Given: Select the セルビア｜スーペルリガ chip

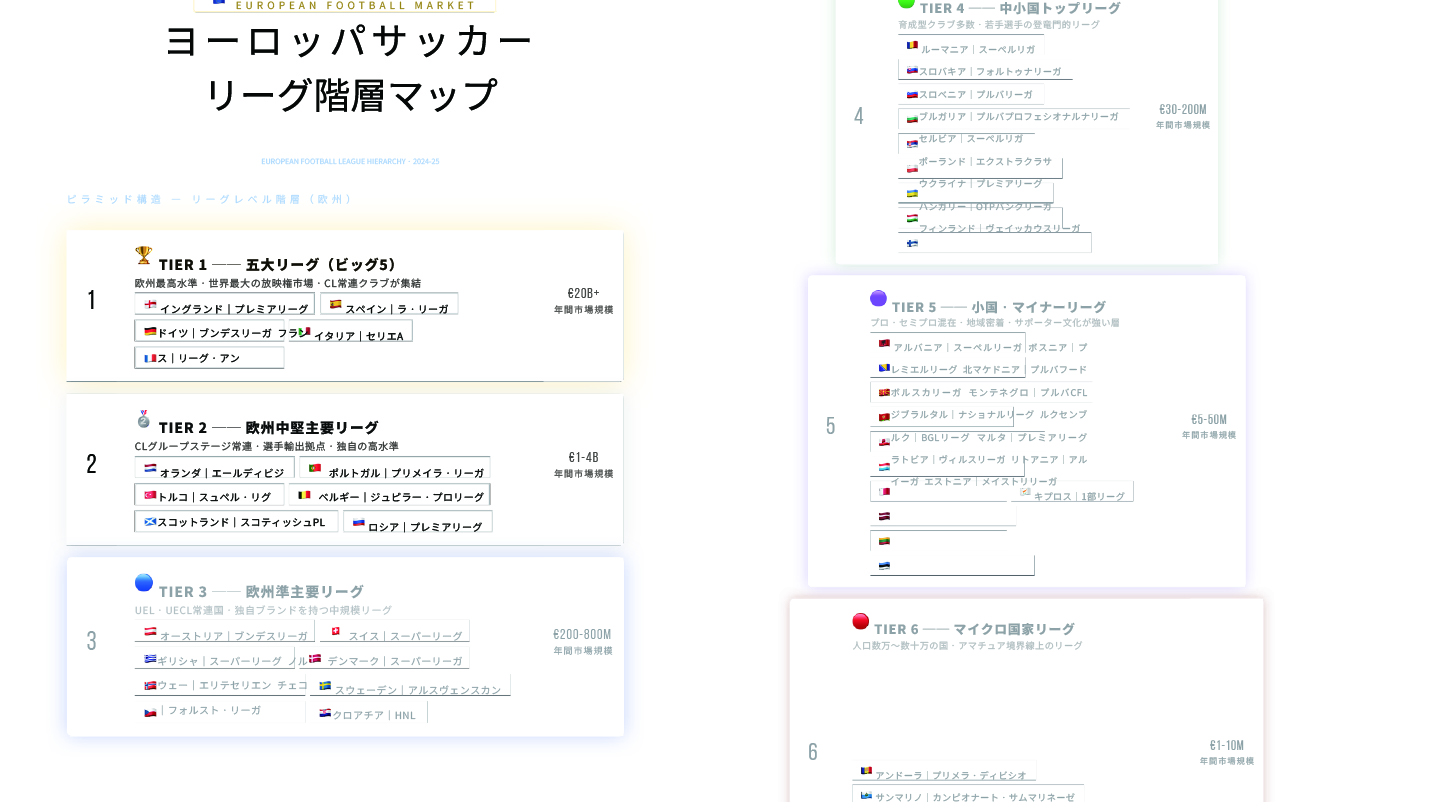Looking at the screenshot, I should pos(966,142).
